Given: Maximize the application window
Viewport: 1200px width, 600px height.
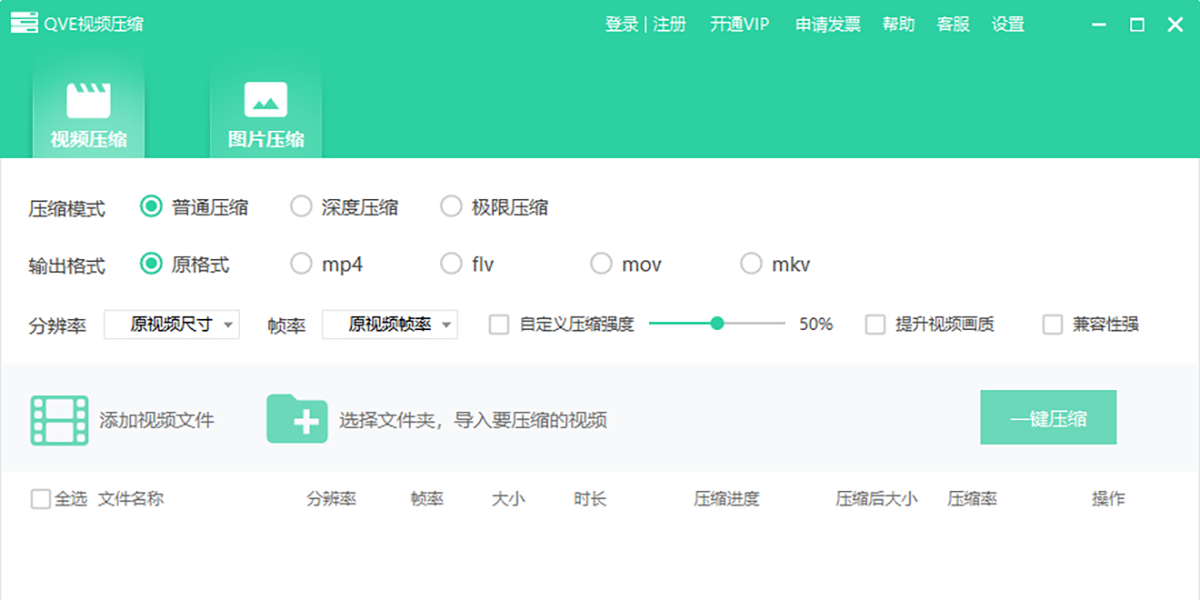Looking at the screenshot, I should click(1137, 25).
